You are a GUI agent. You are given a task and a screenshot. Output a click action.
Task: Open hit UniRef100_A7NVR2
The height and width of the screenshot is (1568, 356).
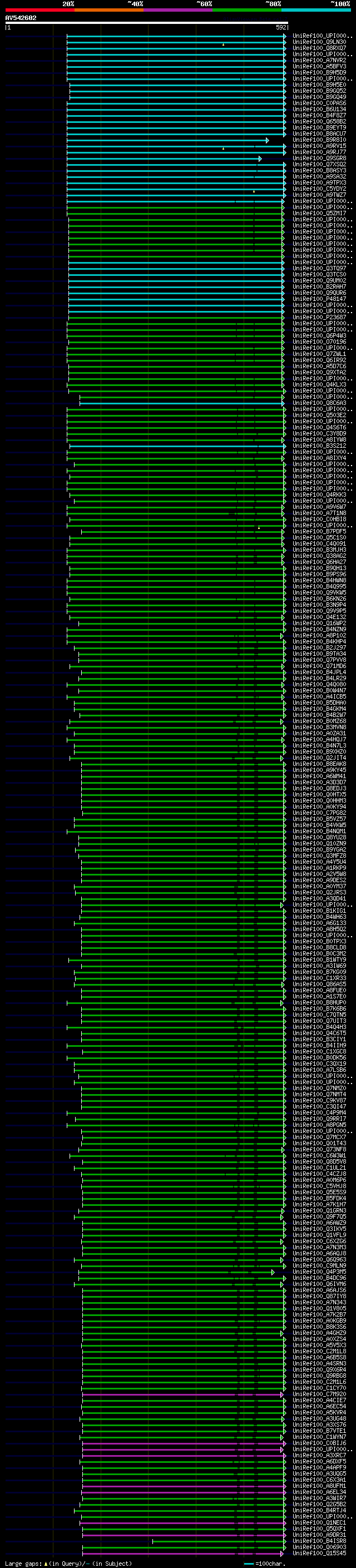coord(319,61)
